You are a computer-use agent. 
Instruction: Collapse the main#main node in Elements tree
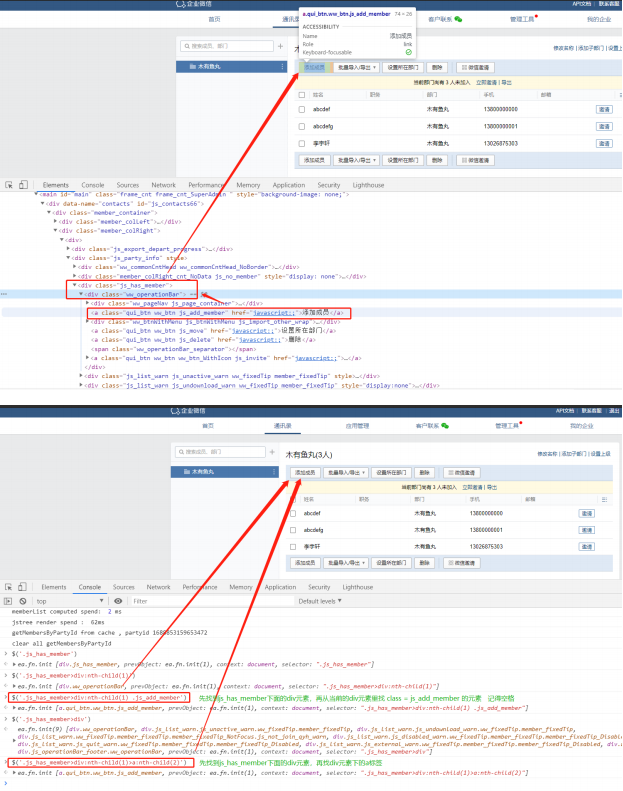click(x=36, y=194)
